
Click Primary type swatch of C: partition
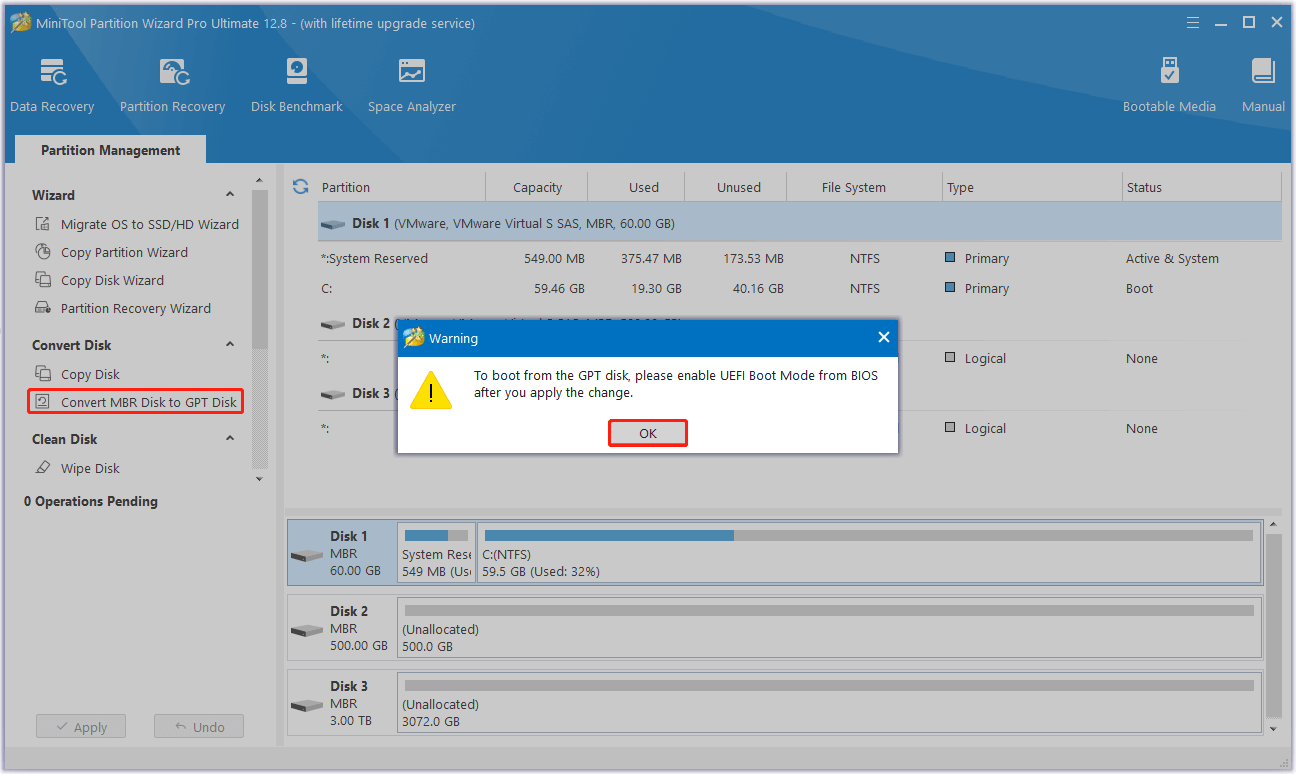(950, 288)
